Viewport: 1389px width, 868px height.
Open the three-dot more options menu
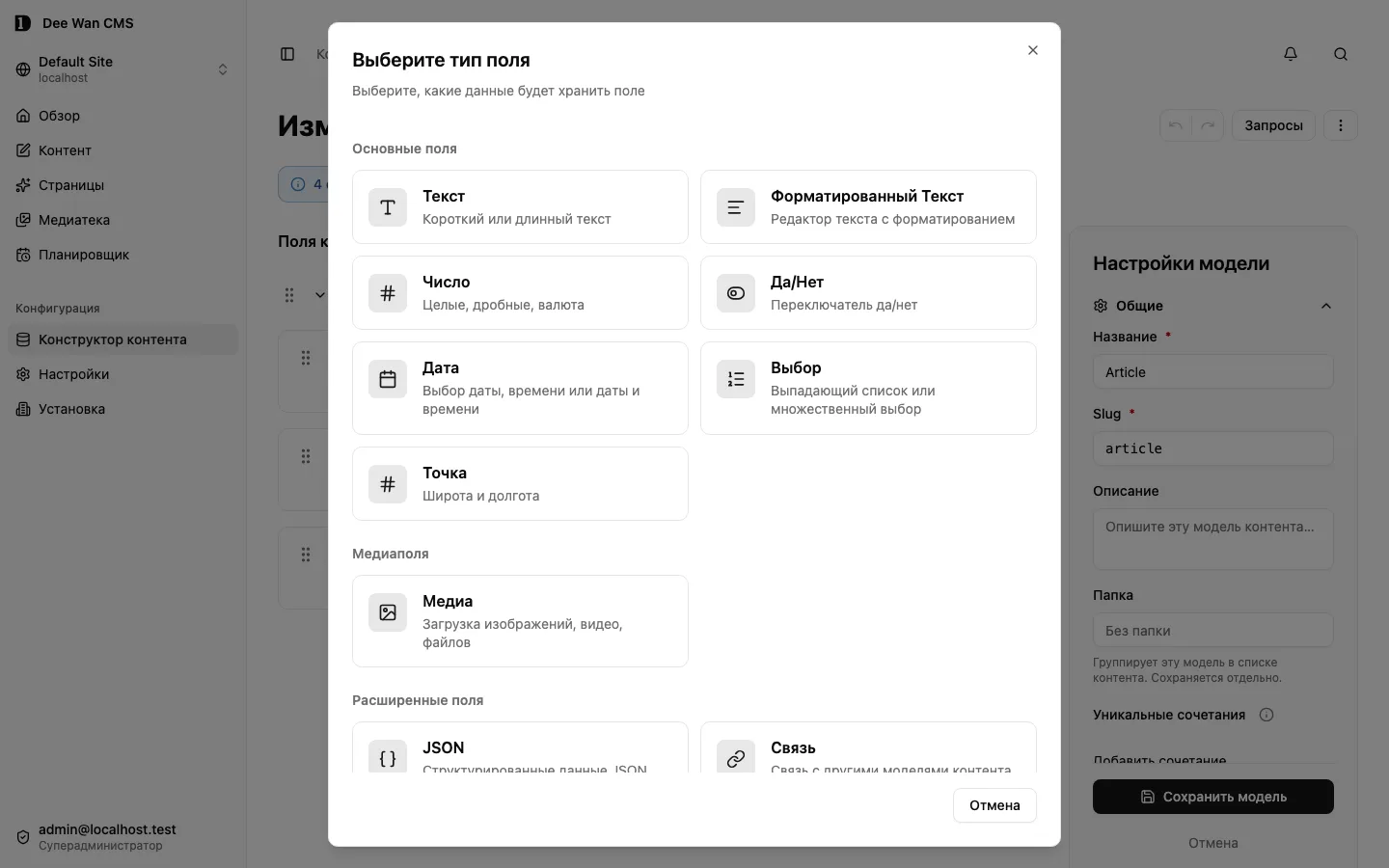click(x=1341, y=125)
